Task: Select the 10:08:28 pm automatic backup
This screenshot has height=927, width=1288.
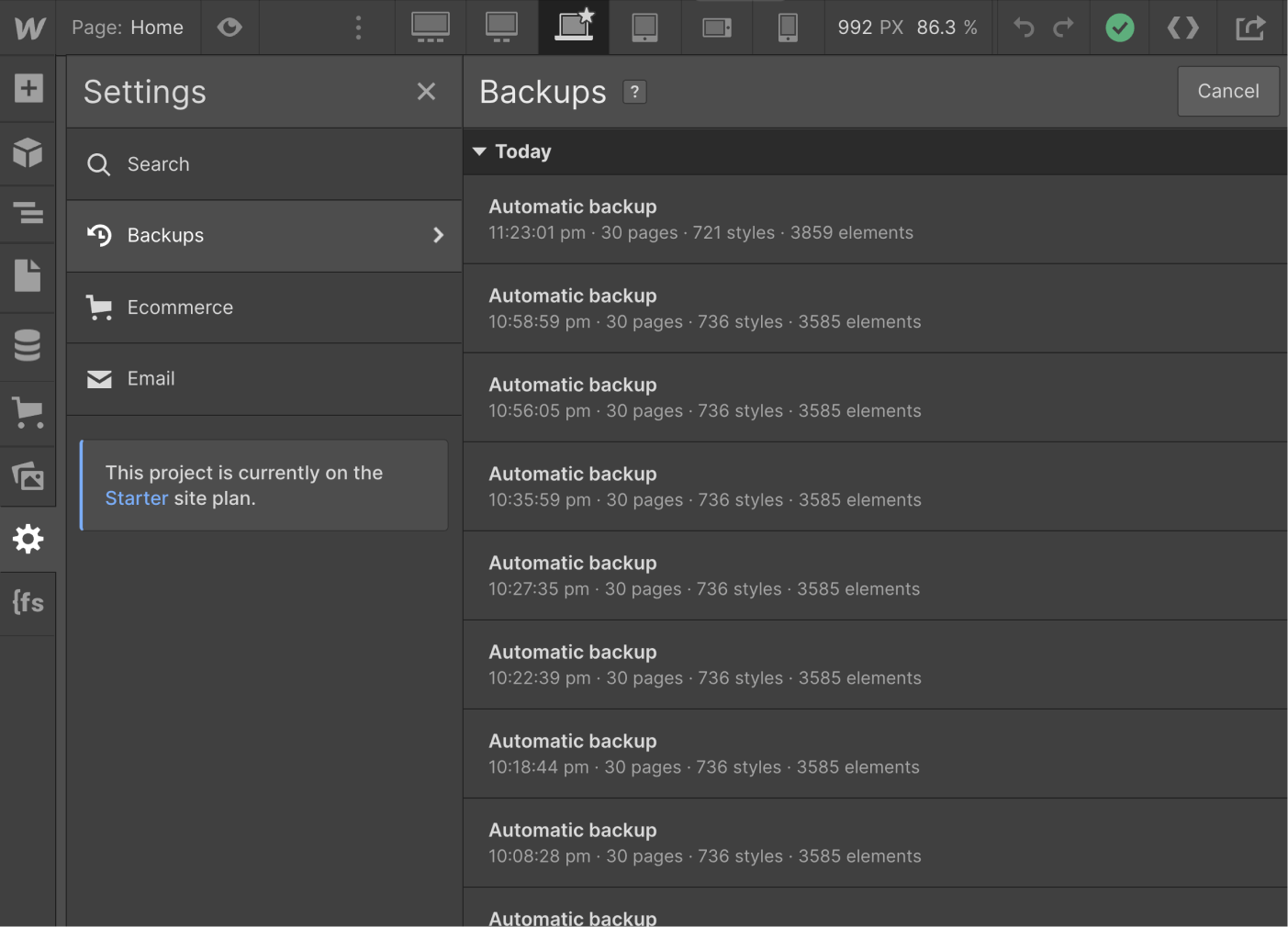Action: point(876,843)
